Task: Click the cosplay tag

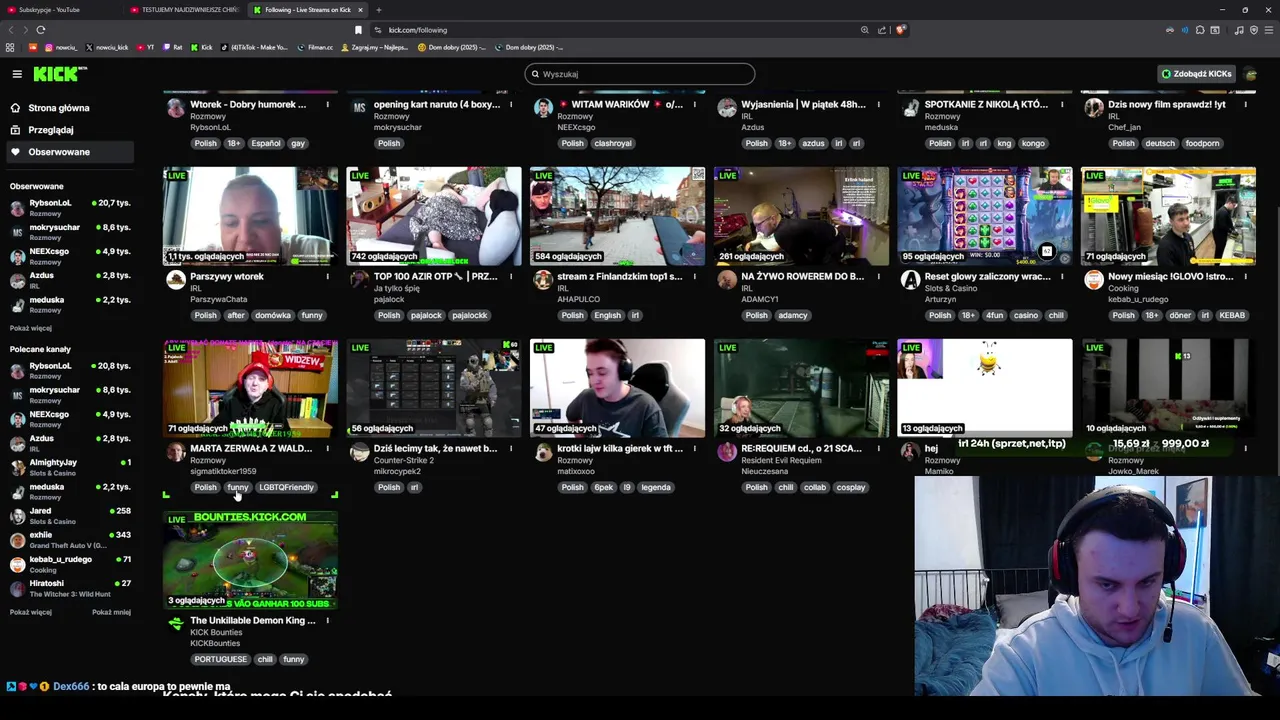Action: tap(851, 487)
